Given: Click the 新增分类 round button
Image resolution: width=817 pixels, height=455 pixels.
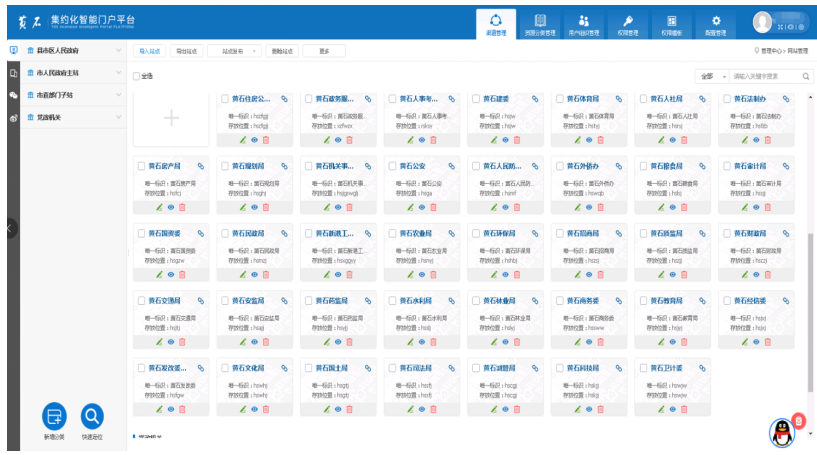Looking at the screenshot, I should [55, 416].
